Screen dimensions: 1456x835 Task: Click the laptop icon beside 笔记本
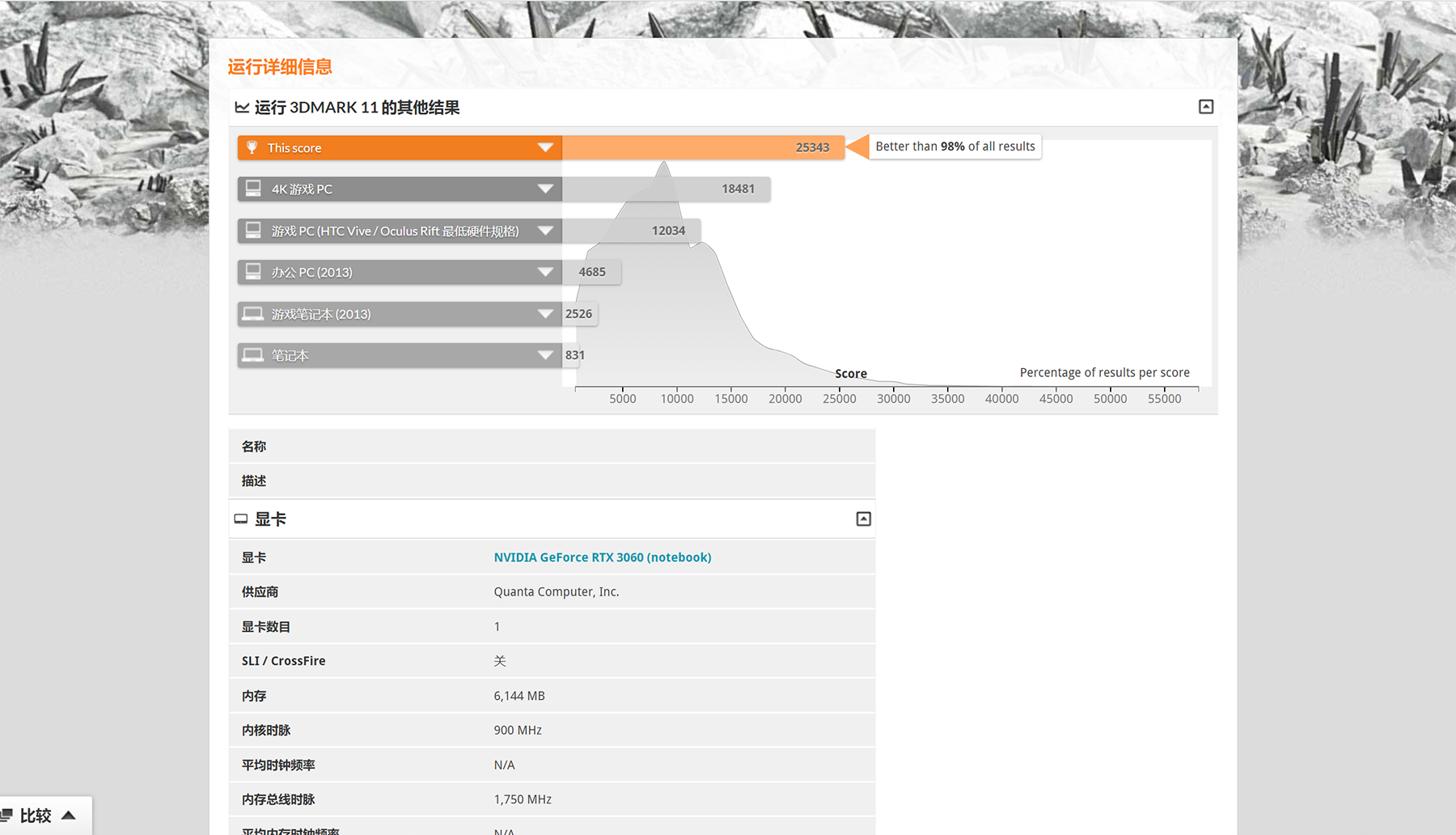[253, 355]
